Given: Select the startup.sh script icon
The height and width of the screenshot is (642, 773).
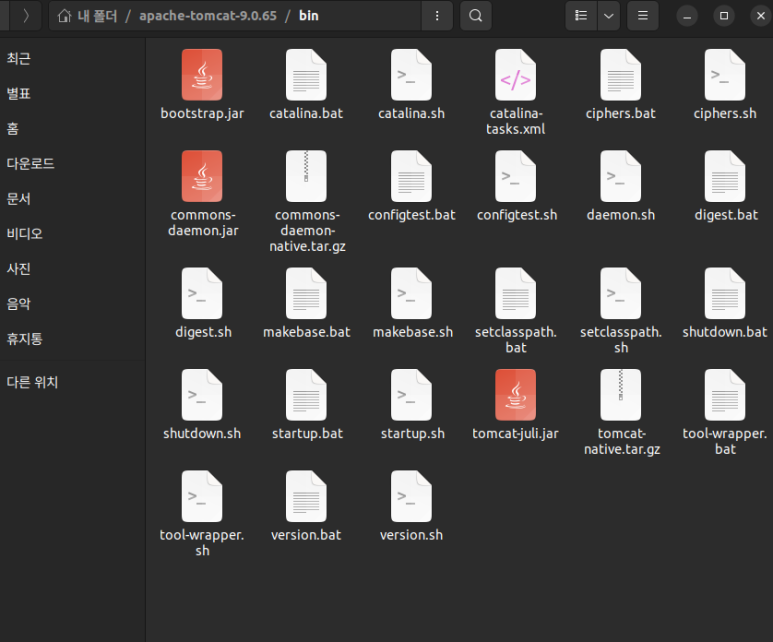Looking at the screenshot, I should coord(411,395).
